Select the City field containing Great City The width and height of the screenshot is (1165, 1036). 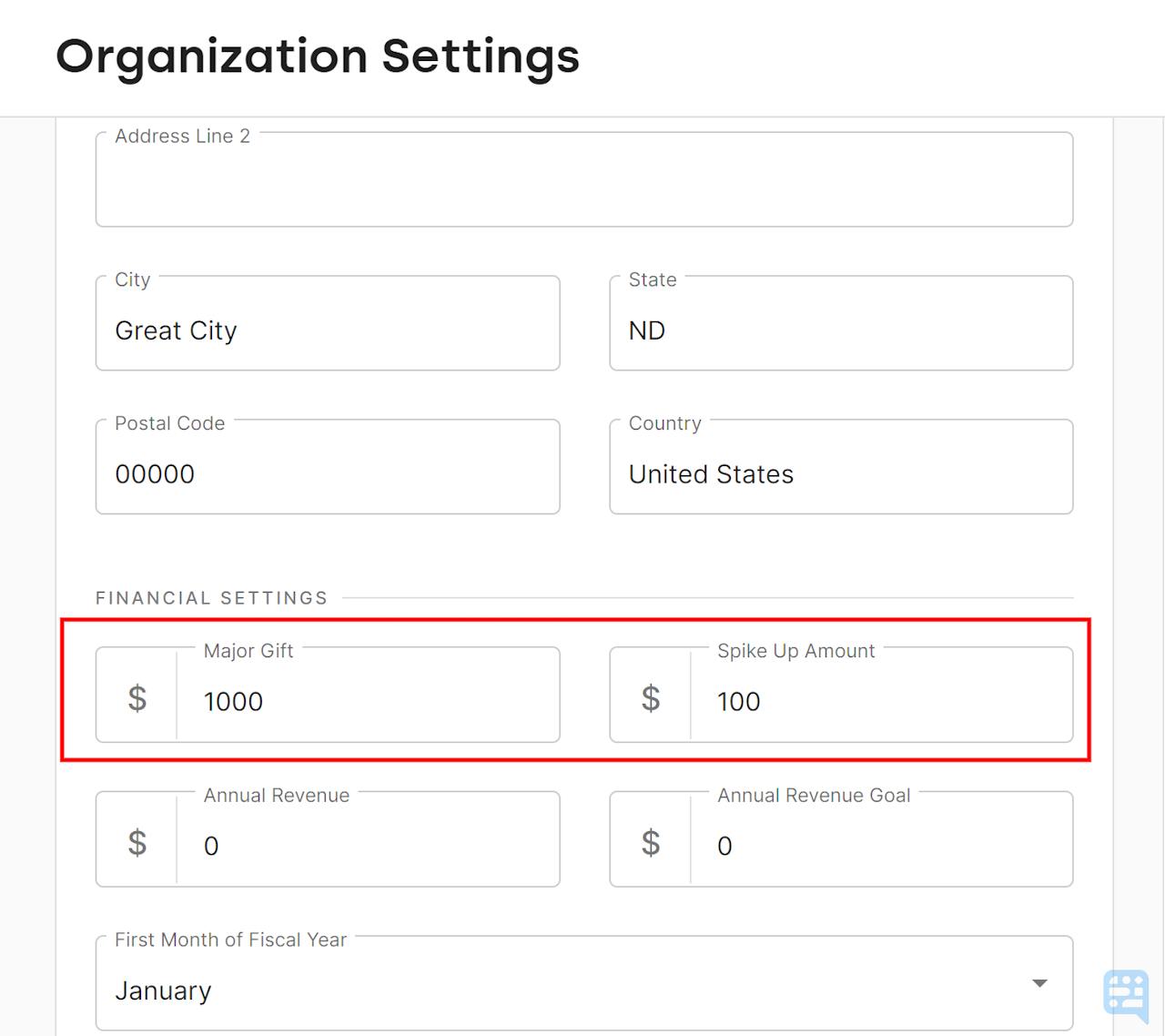point(328,330)
